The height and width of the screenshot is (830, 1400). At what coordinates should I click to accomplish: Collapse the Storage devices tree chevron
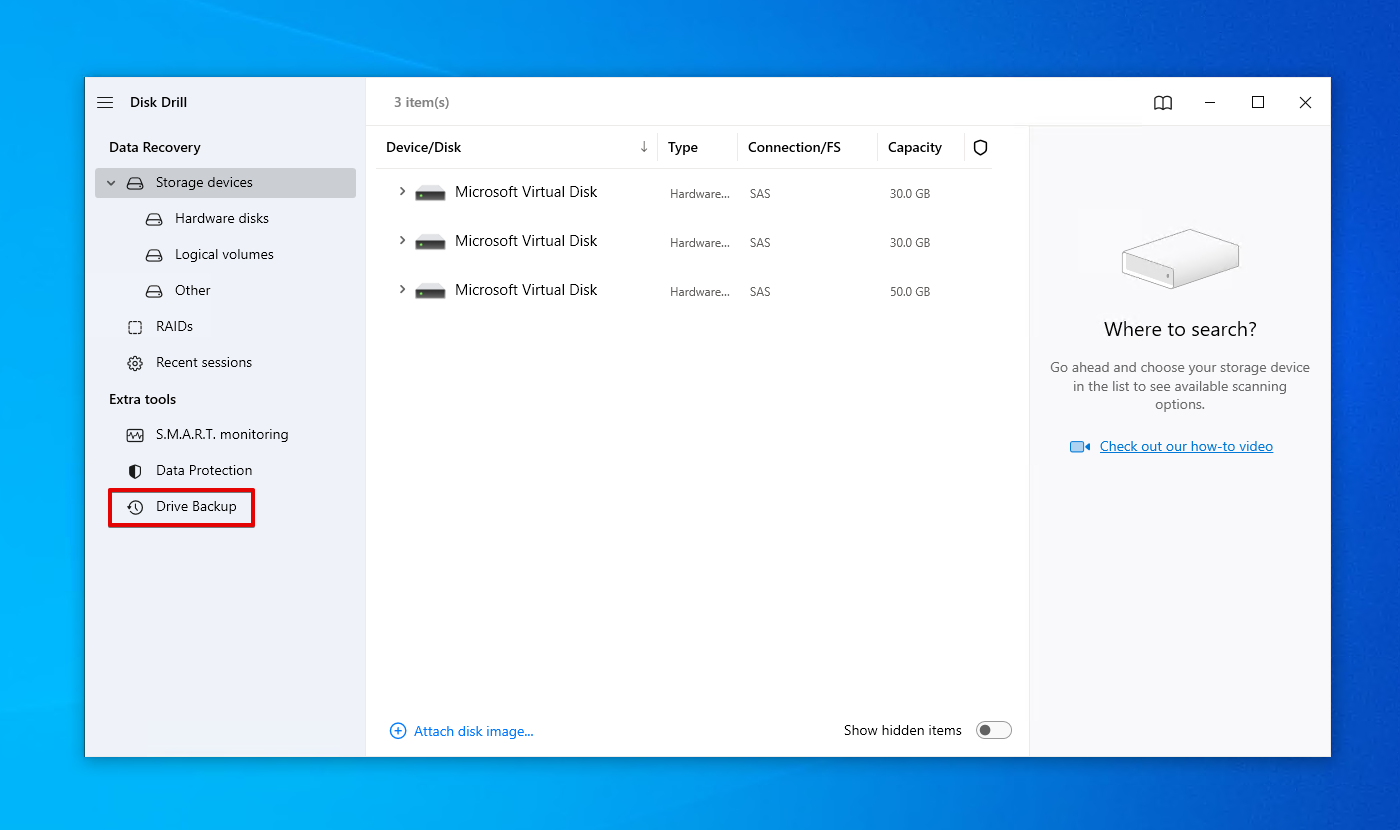[x=111, y=183]
